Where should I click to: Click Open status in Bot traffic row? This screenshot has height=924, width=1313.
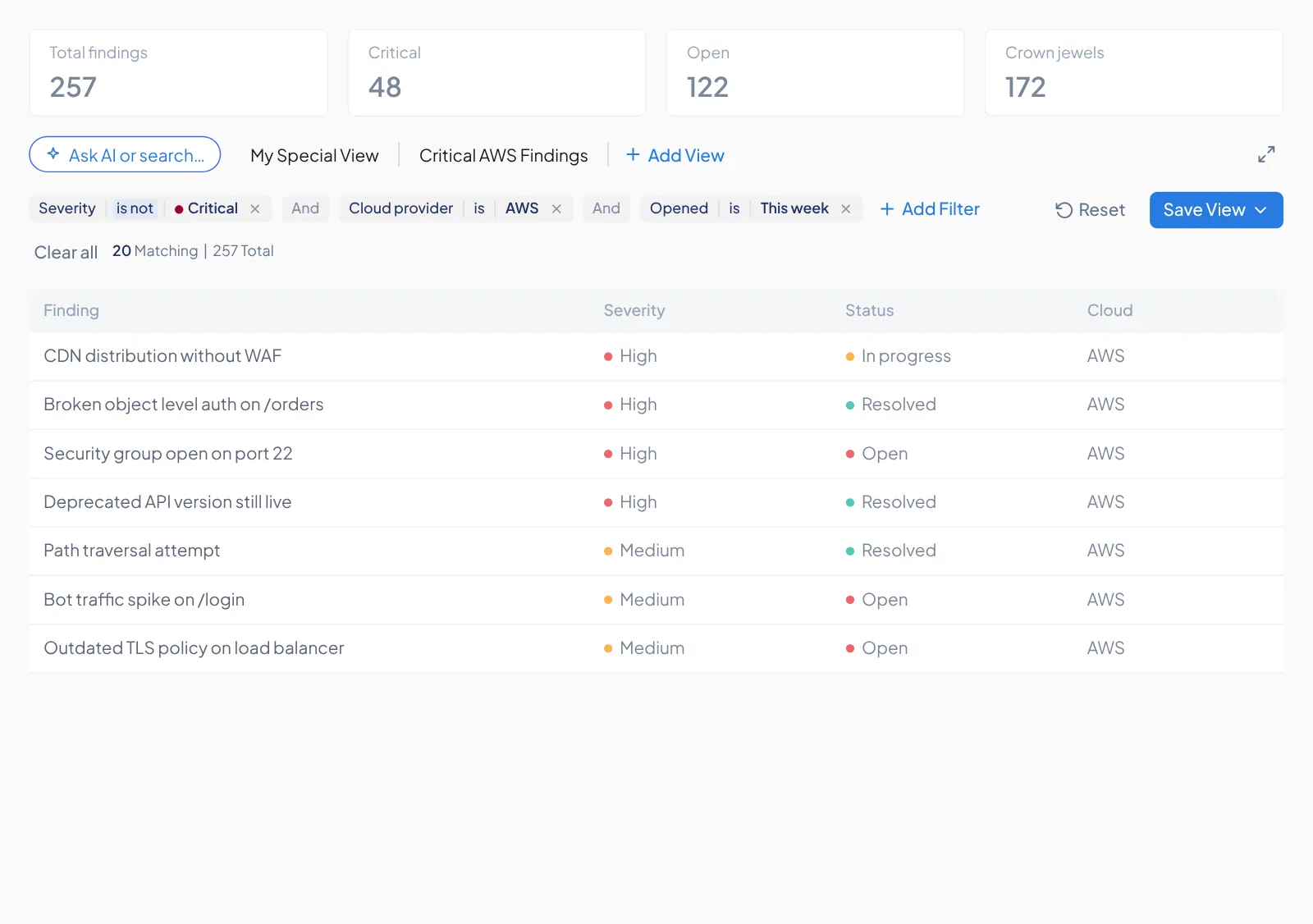pos(876,600)
